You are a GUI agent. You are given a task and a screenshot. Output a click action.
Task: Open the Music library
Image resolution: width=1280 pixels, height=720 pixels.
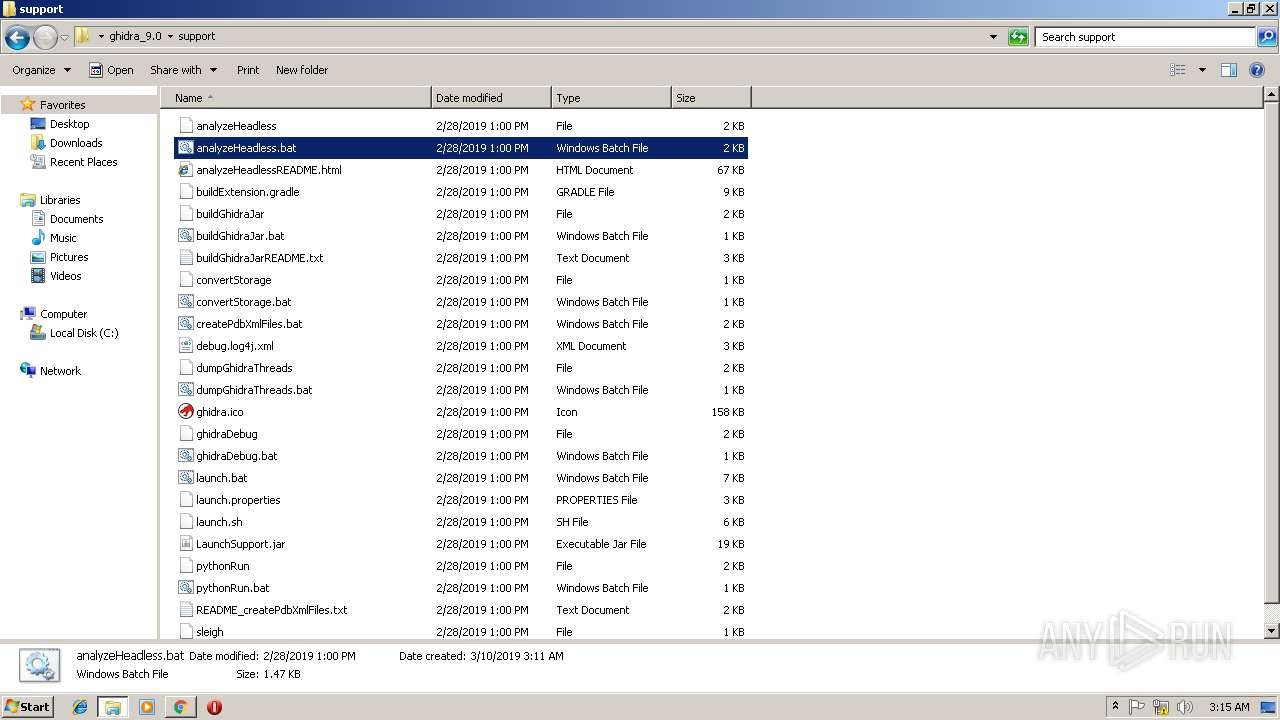point(63,238)
